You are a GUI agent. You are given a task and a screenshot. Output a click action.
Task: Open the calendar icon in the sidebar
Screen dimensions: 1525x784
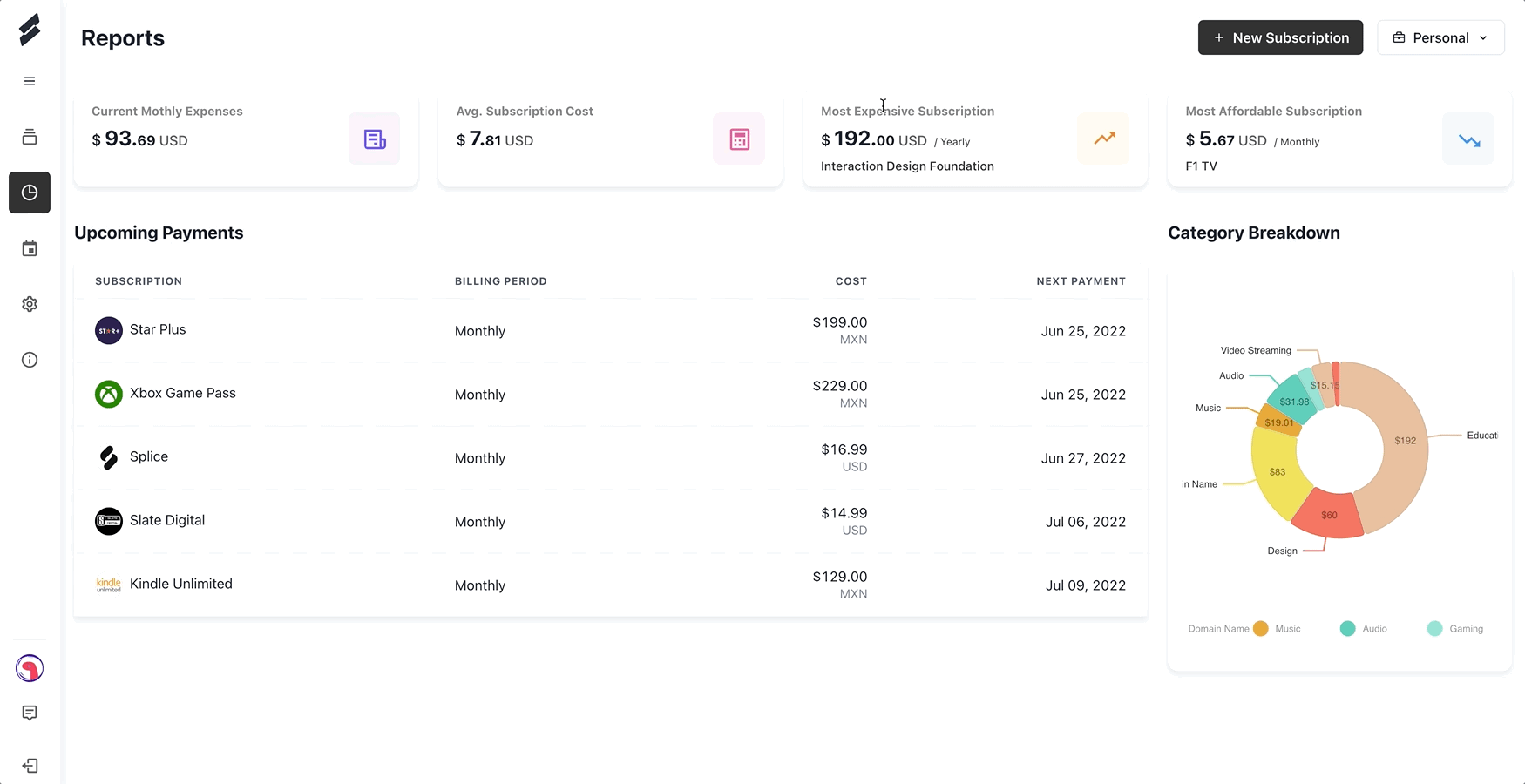(29, 248)
